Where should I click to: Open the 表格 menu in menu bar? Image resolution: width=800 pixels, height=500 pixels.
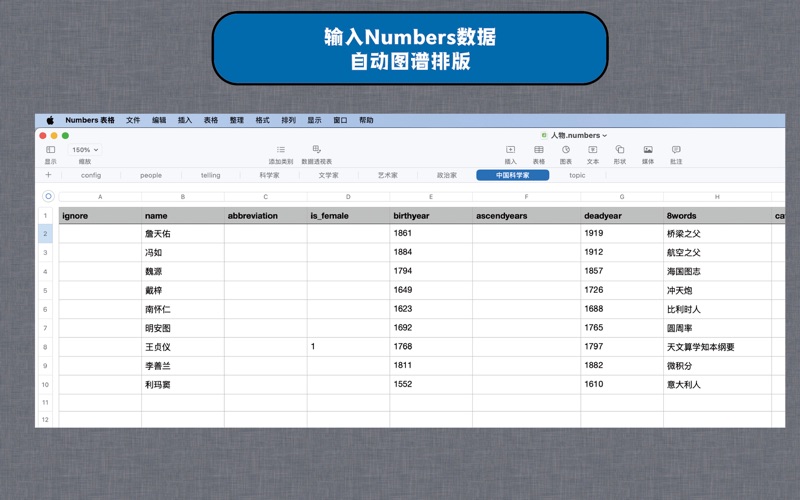pyautogui.click(x=211, y=120)
